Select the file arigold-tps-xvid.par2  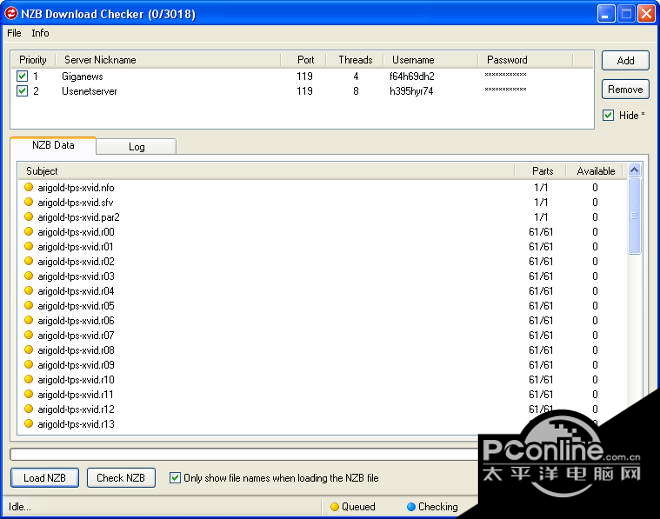click(x=78, y=217)
